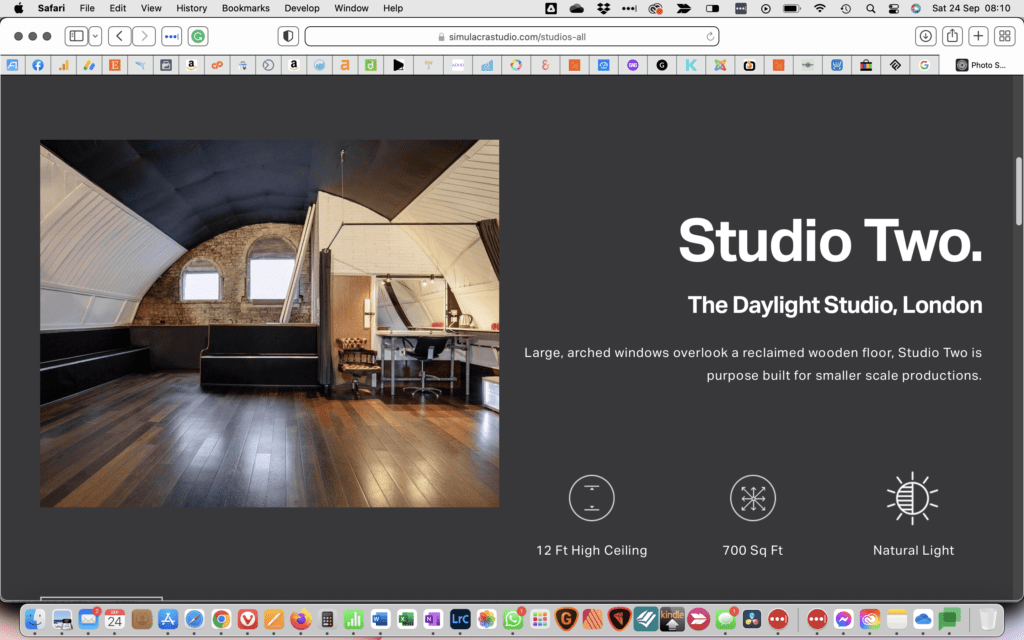The height and width of the screenshot is (640, 1024).
Task: Open the Edit menu
Action: [x=118, y=8]
